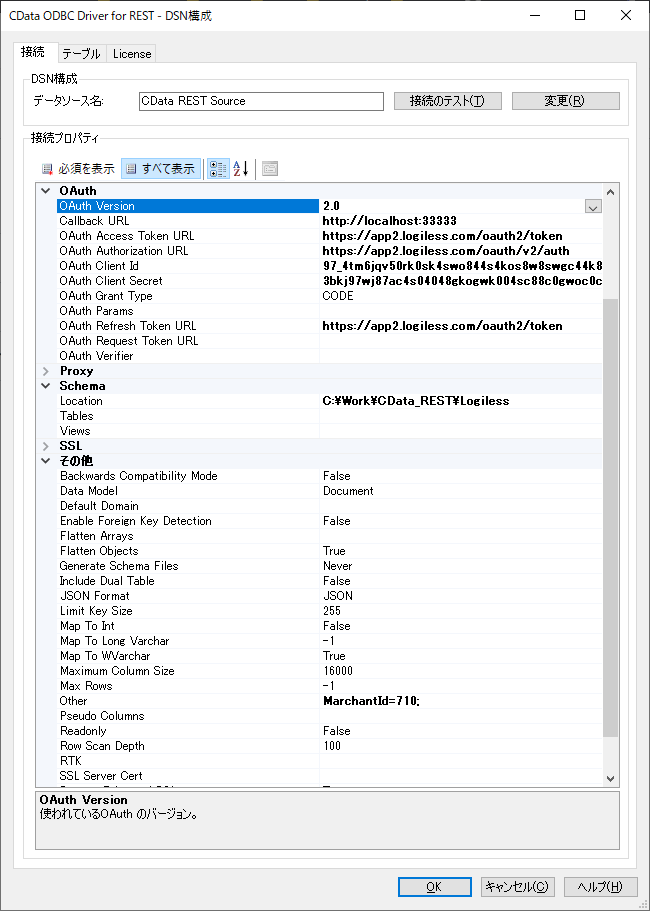Select the Map To Long Varchar row

pos(330,641)
